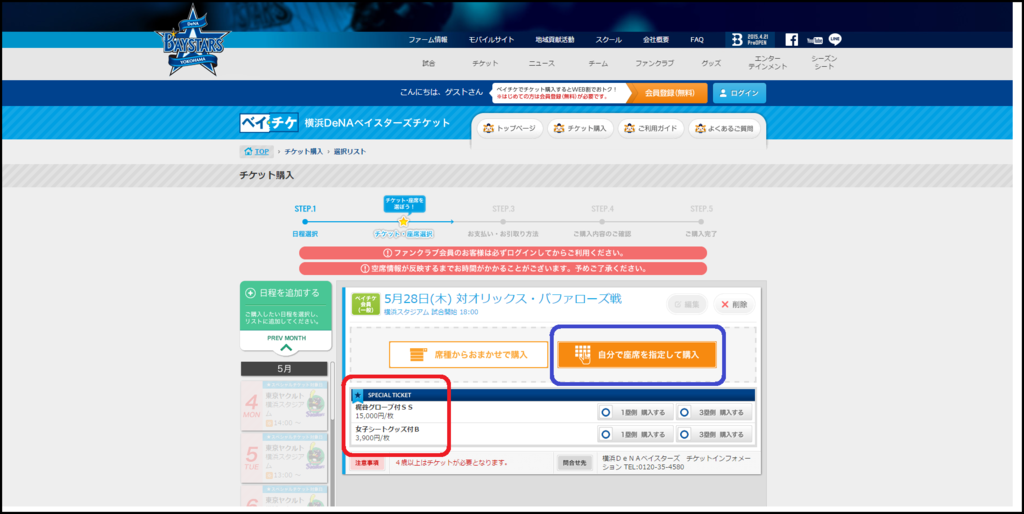
Task: Click the 問合せ先 label
Action: 574,462
